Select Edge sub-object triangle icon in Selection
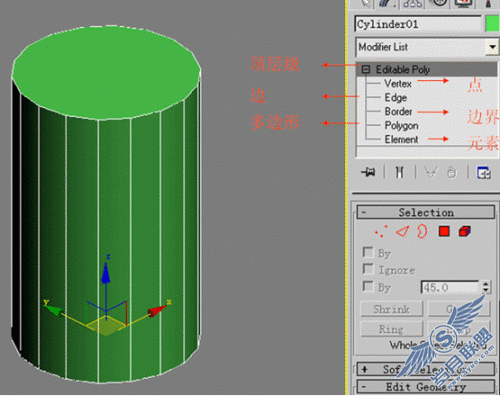Viewport: 500px width, 396px height. [x=403, y=231]
